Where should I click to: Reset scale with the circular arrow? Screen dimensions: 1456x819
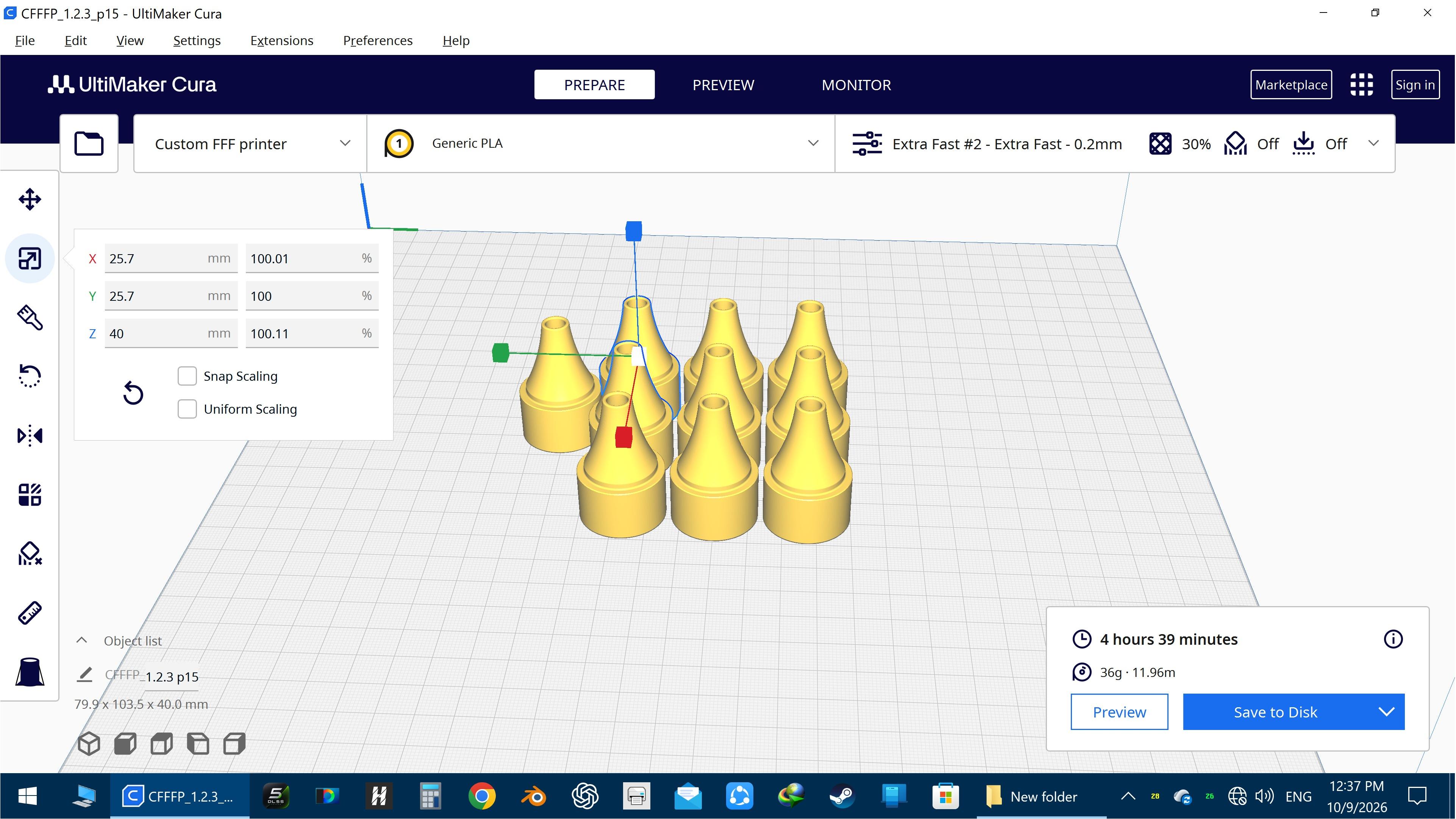pyautogui.click(x=133, y=393)
